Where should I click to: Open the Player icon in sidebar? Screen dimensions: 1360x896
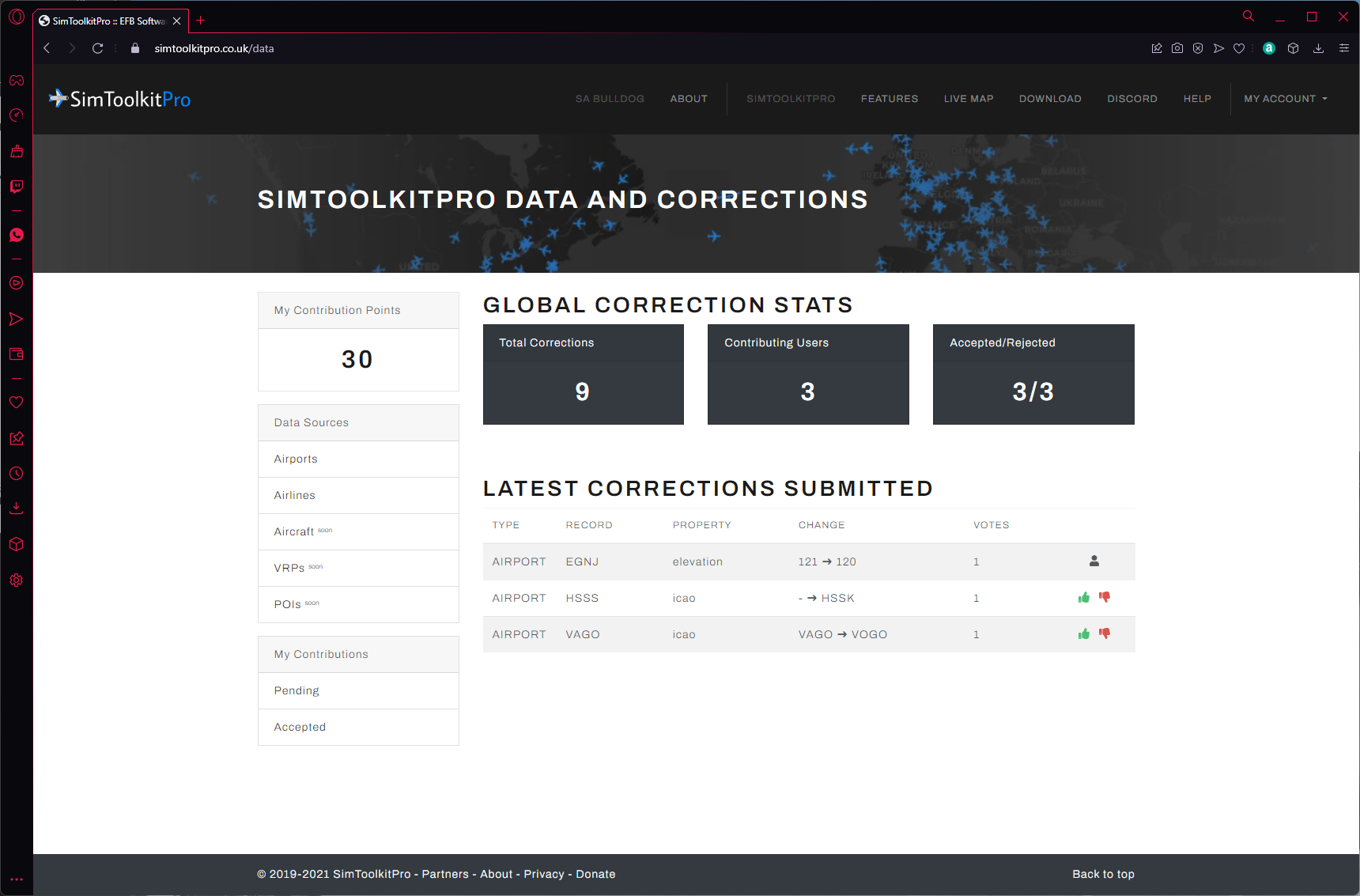17,283
